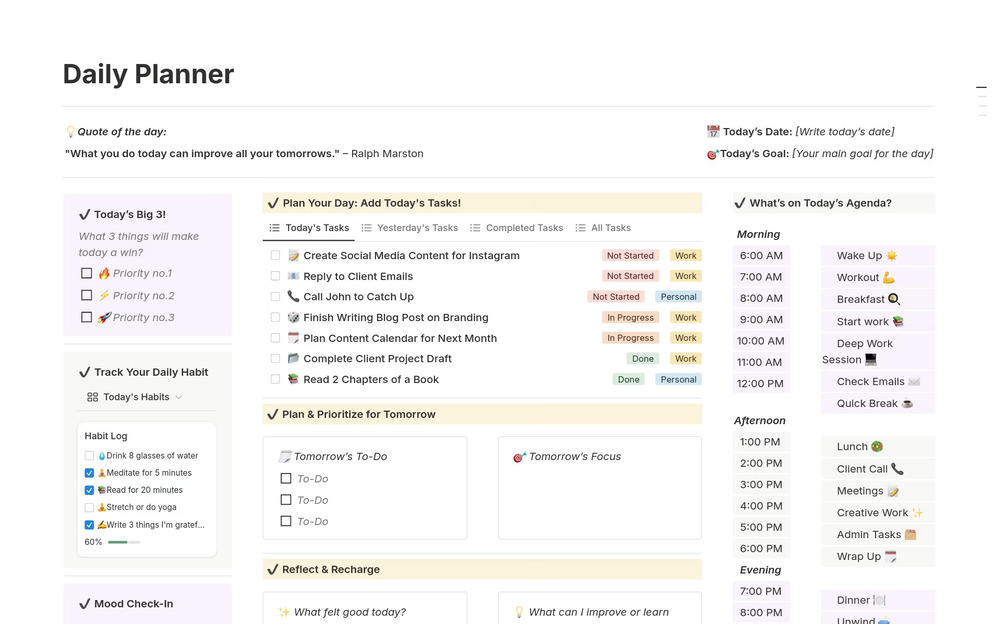Switch to Completed Tasks tab

click(x=517, y=228)
